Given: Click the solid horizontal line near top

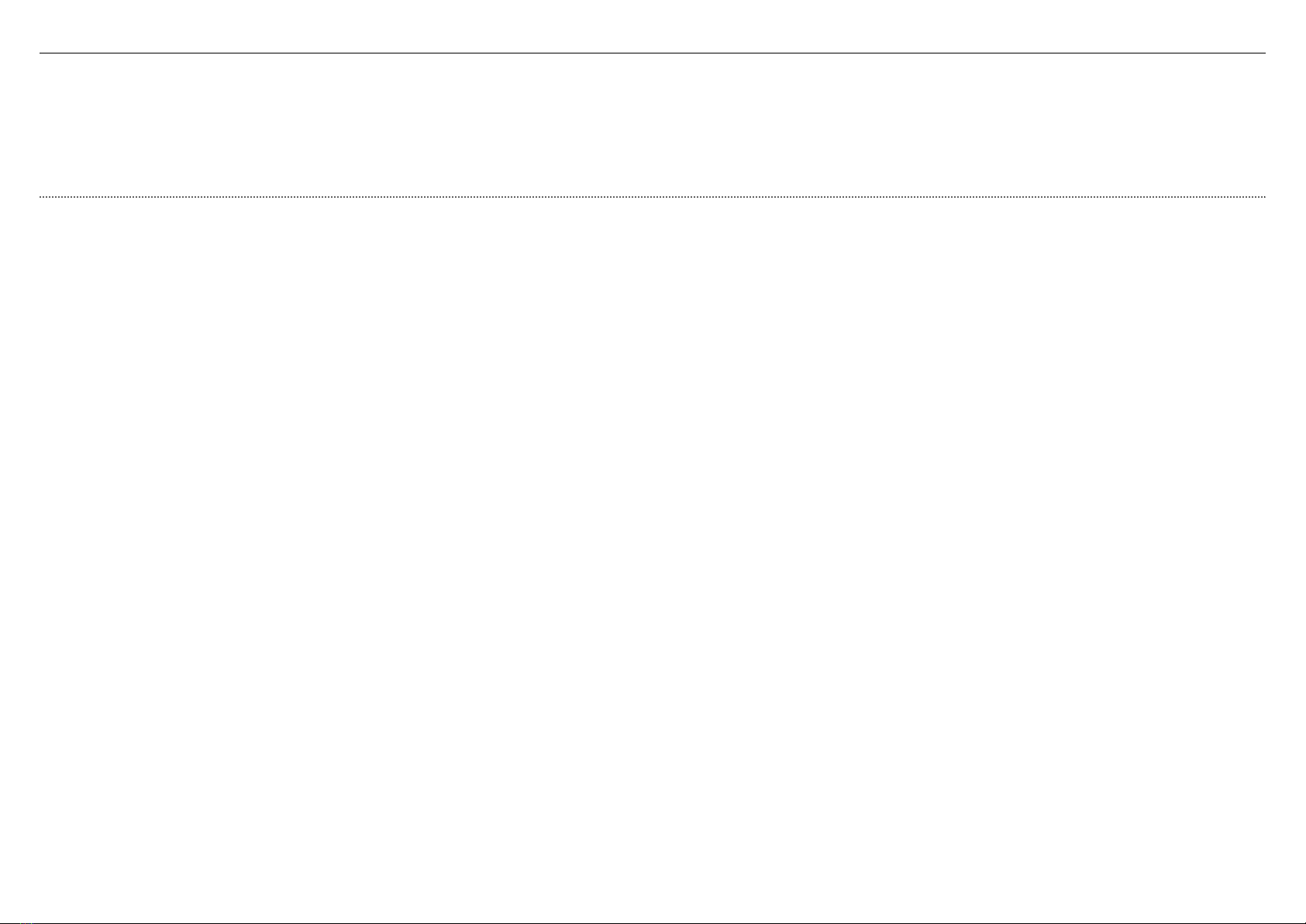Looking at the screenshot, I should [x=653, y=53].
